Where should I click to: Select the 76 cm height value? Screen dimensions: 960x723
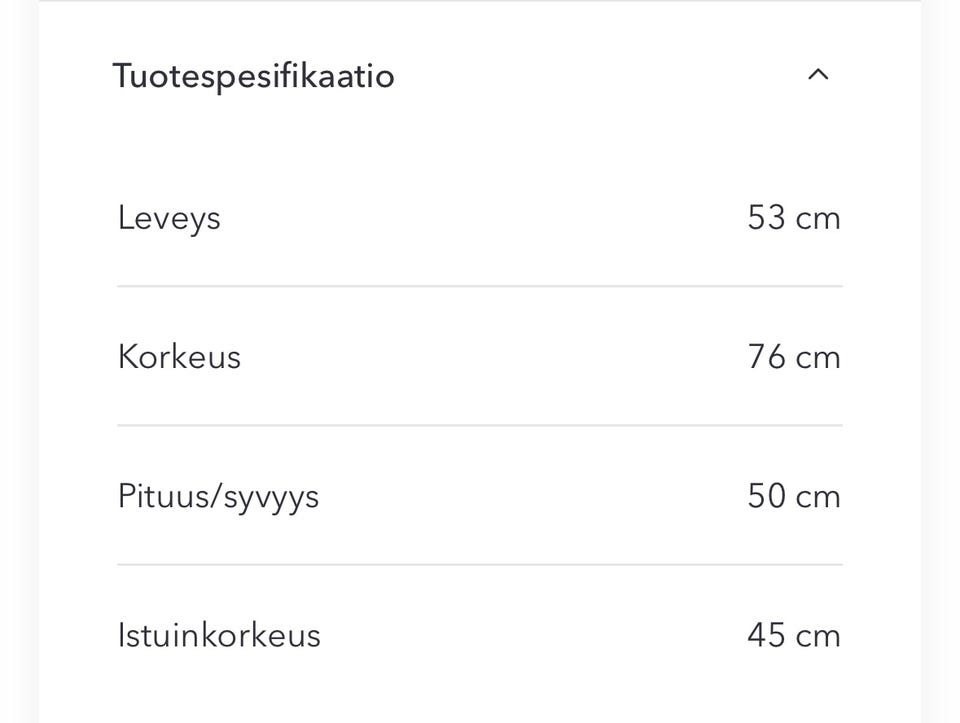(x=795, y=356)
